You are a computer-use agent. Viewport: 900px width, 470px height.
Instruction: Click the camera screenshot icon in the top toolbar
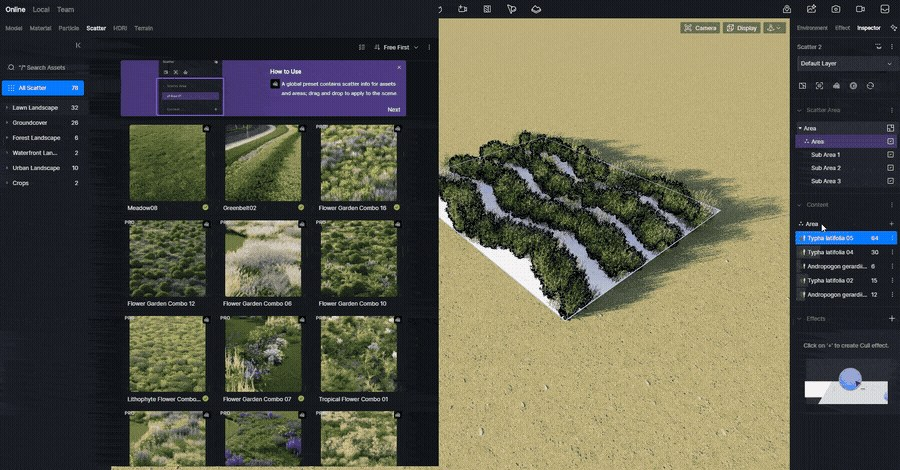tap(836, 9)
